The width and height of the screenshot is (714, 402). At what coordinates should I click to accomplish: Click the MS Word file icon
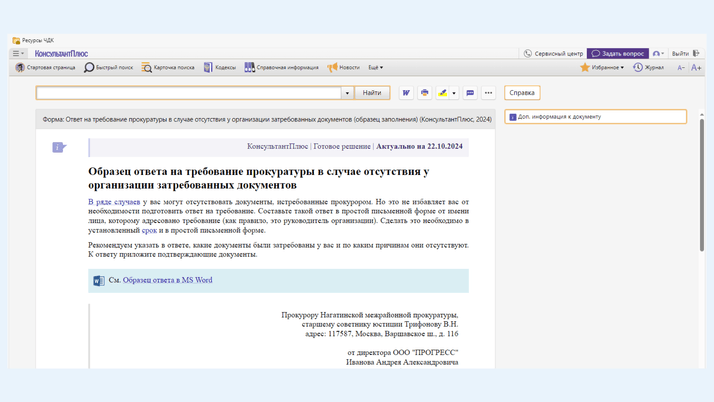coord(99,281)
